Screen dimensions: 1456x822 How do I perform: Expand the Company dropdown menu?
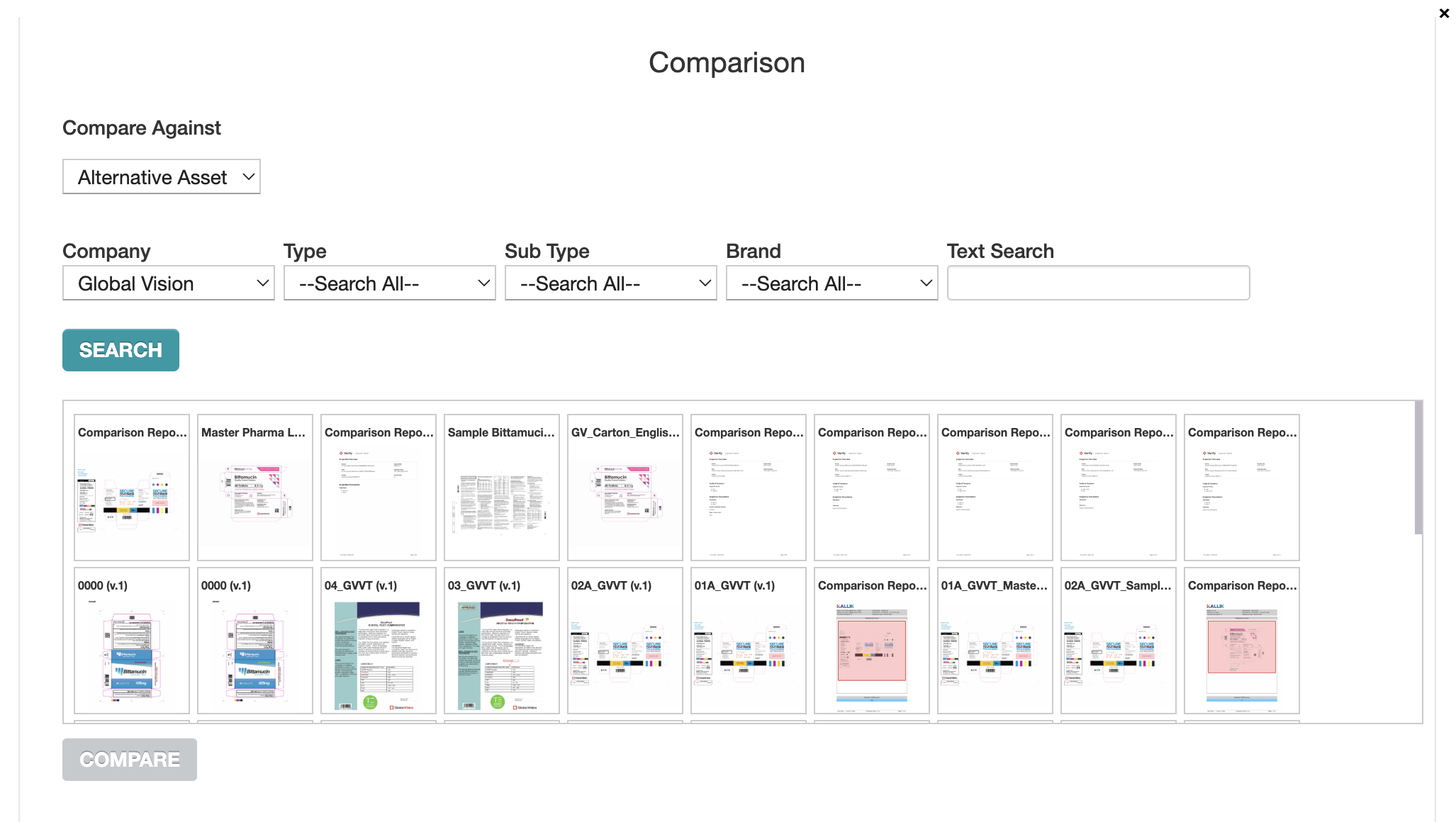168,284
